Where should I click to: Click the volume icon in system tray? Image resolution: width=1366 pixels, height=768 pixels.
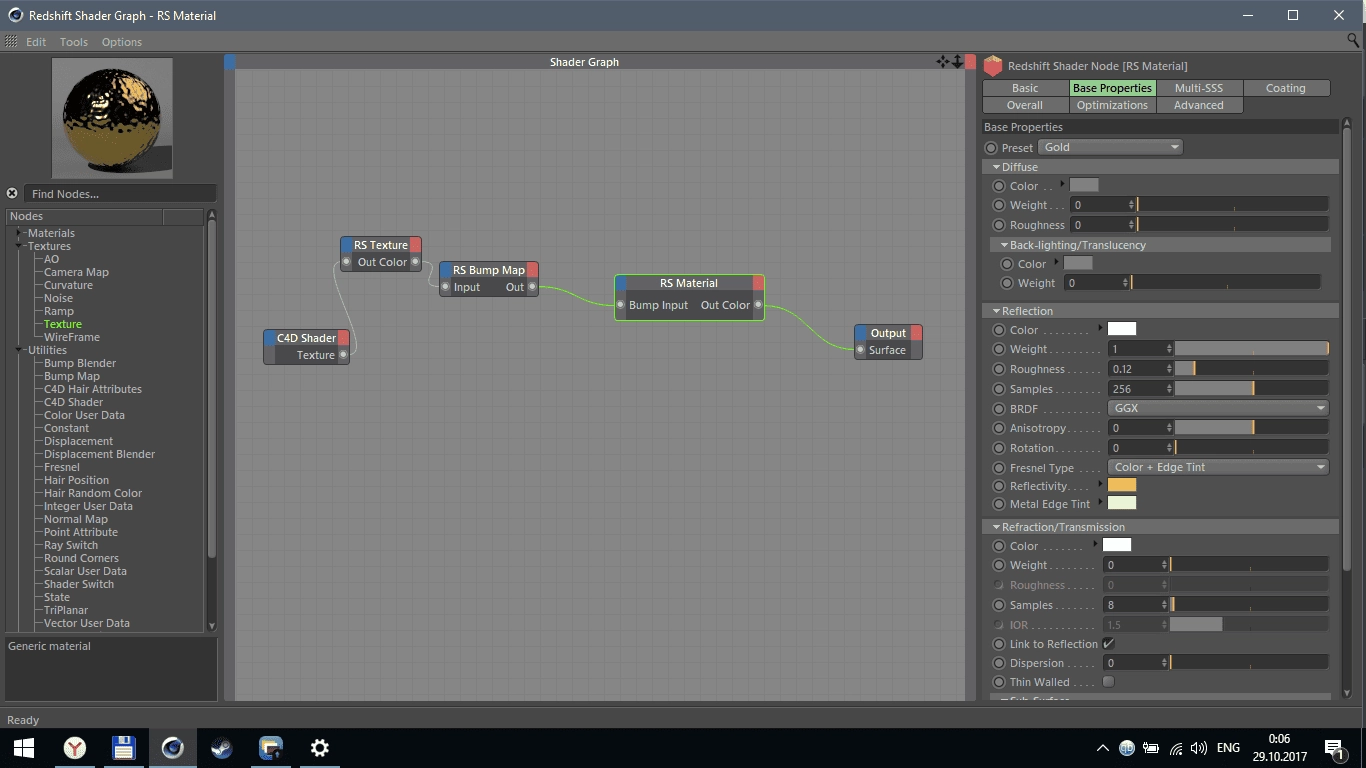[x=1198, y=748]
